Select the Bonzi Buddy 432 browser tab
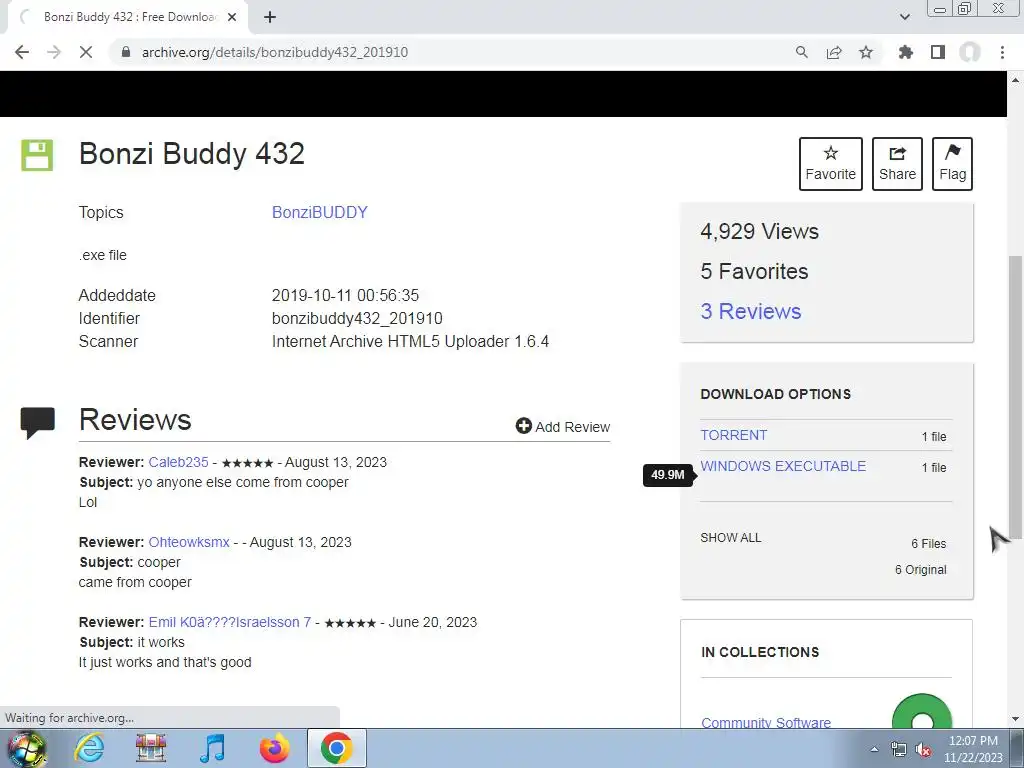Image resolution: width=1024 pixels, height=768 pixels. pyautogui.click(x=128, y=17)
